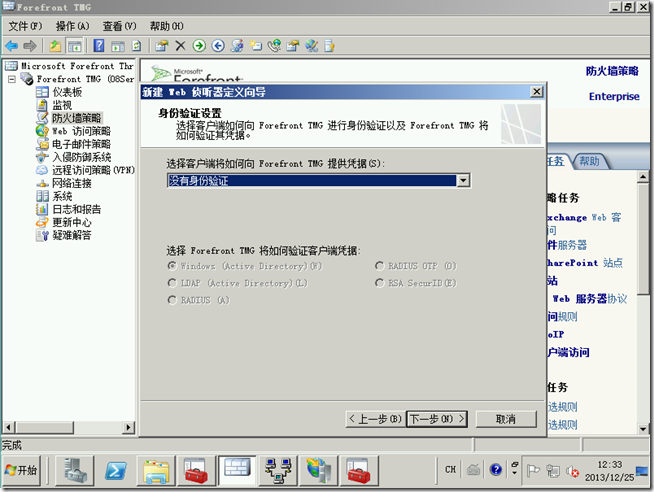Click the gray forward arrow toolbar icon

(30, 46)
